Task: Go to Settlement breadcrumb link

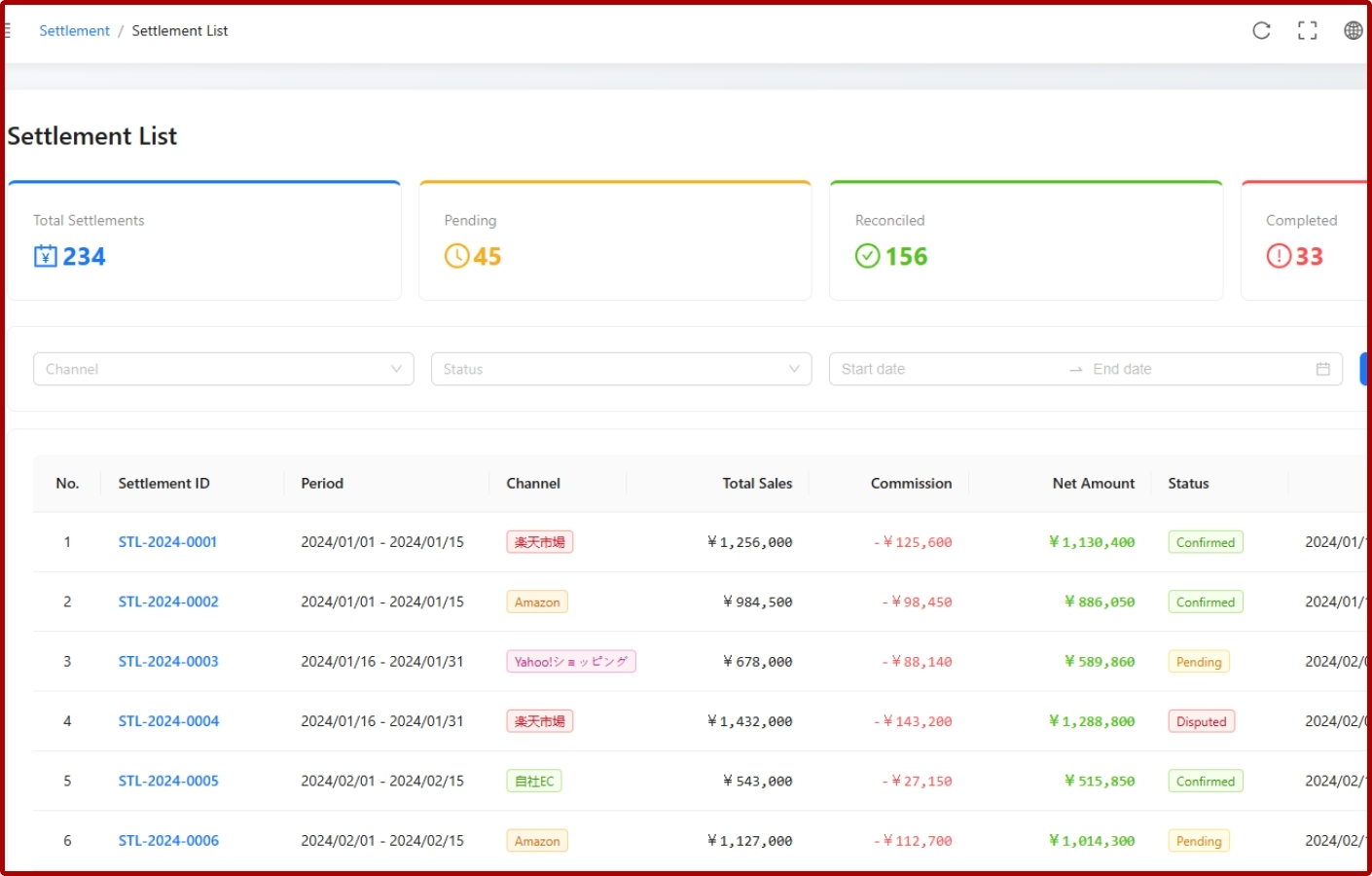Action: [x=74, y=30]
